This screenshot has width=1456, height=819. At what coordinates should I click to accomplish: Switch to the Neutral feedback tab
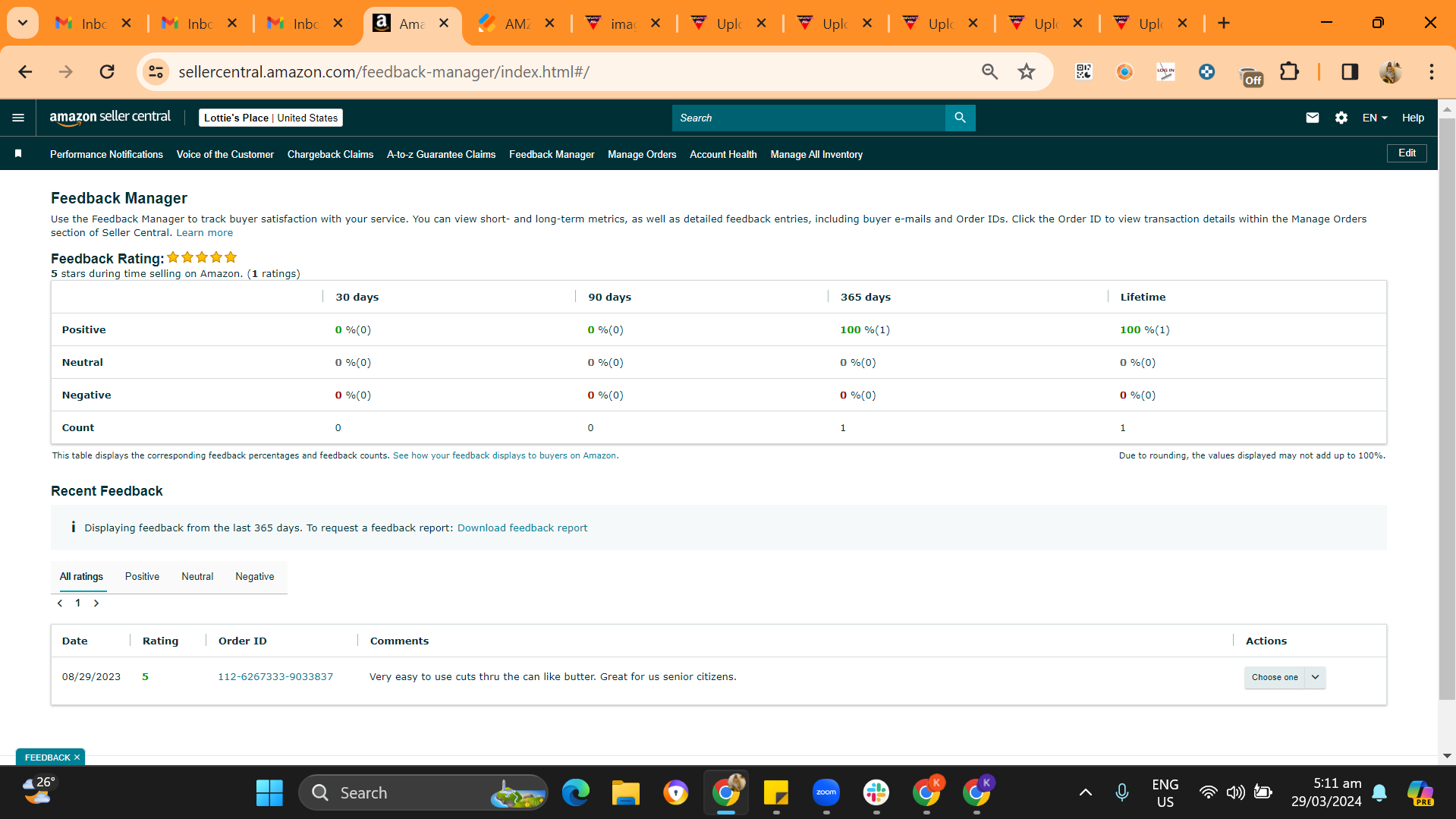(197, 577)
